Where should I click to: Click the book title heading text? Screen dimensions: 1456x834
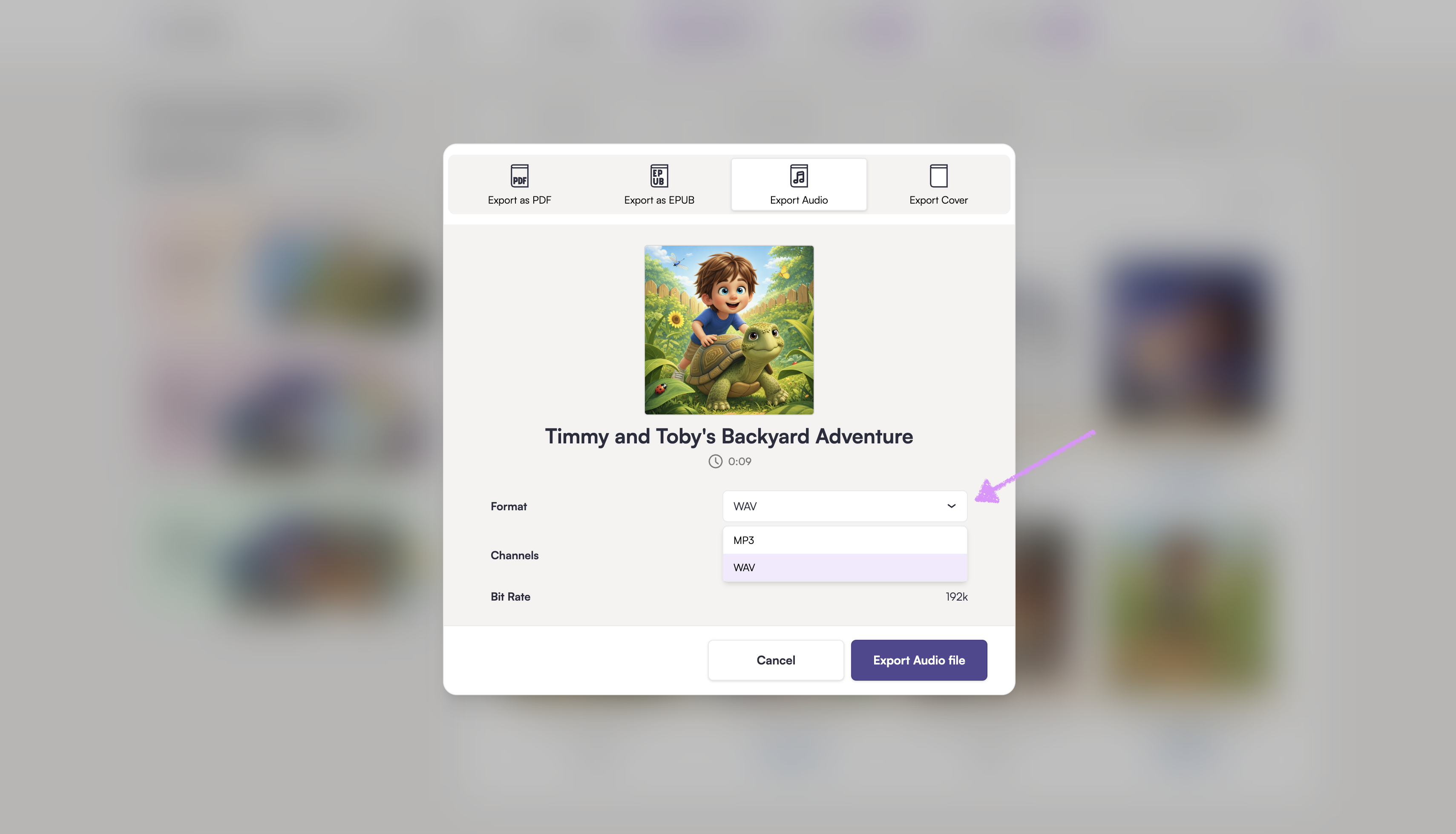[728, 437]
